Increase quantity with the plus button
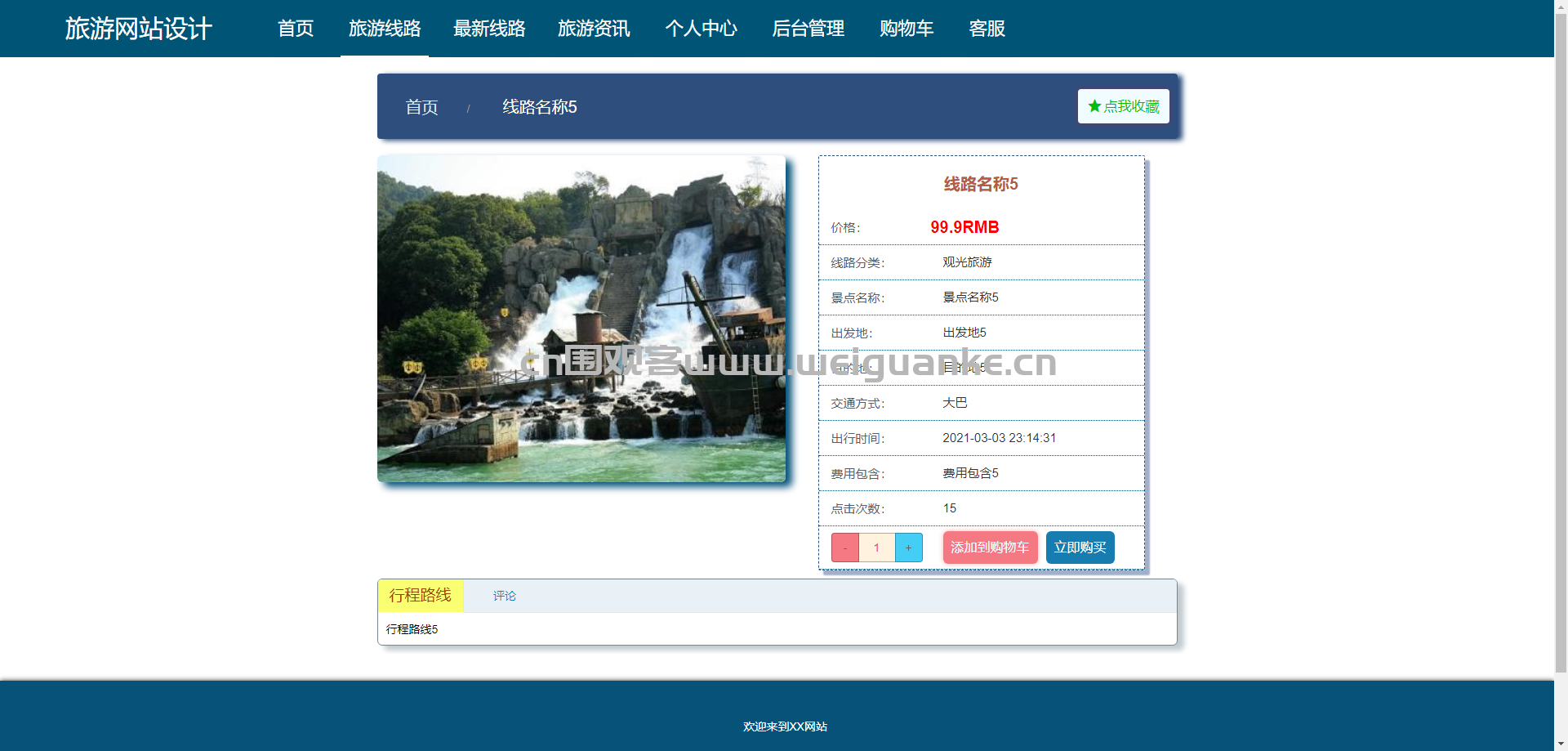 coord(908,548)
